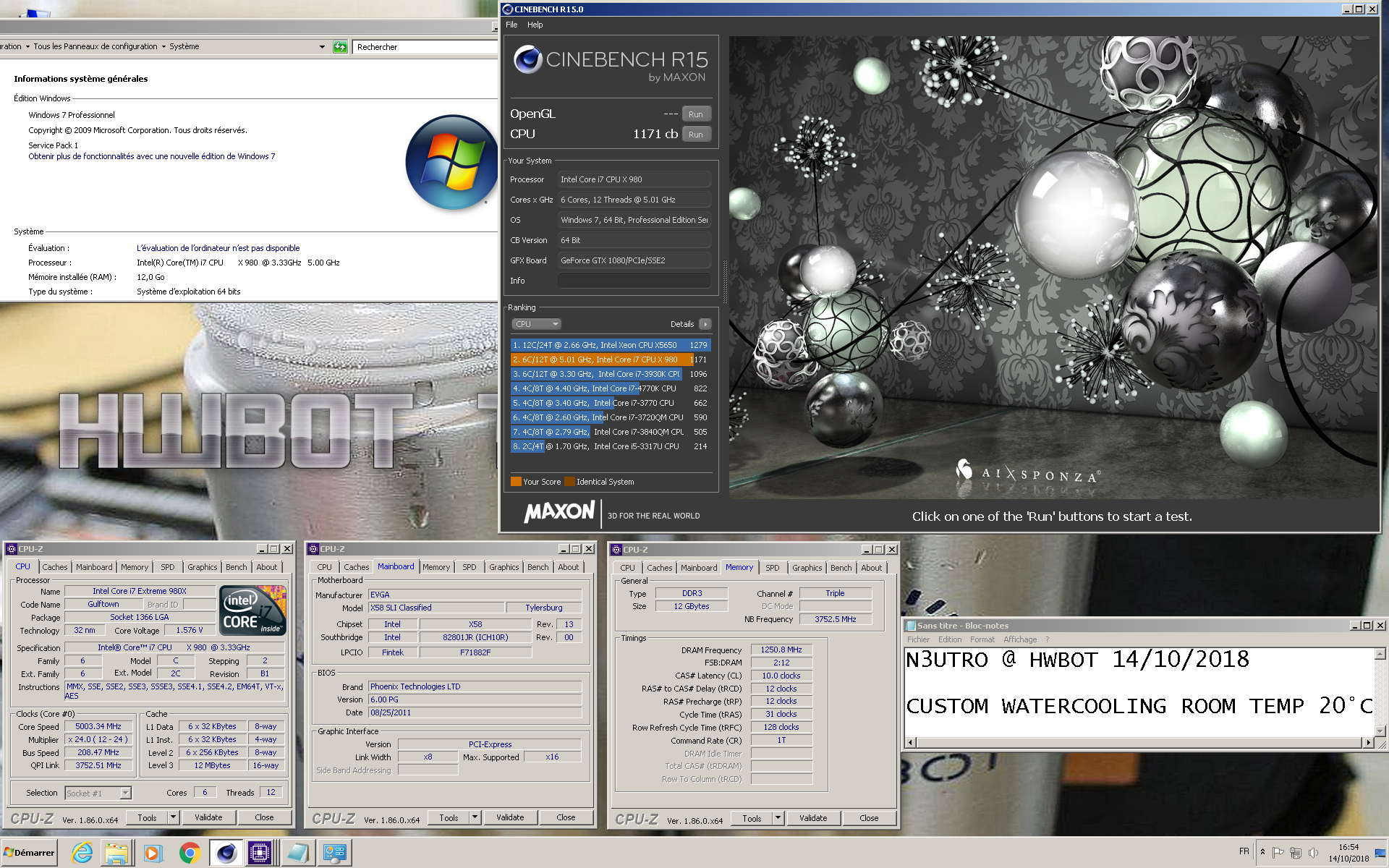This screenshot has height=868, width=1389.
Task: Open Tools dropdown arrow in CPU-Z Memory window
Action: pos(778,818)
